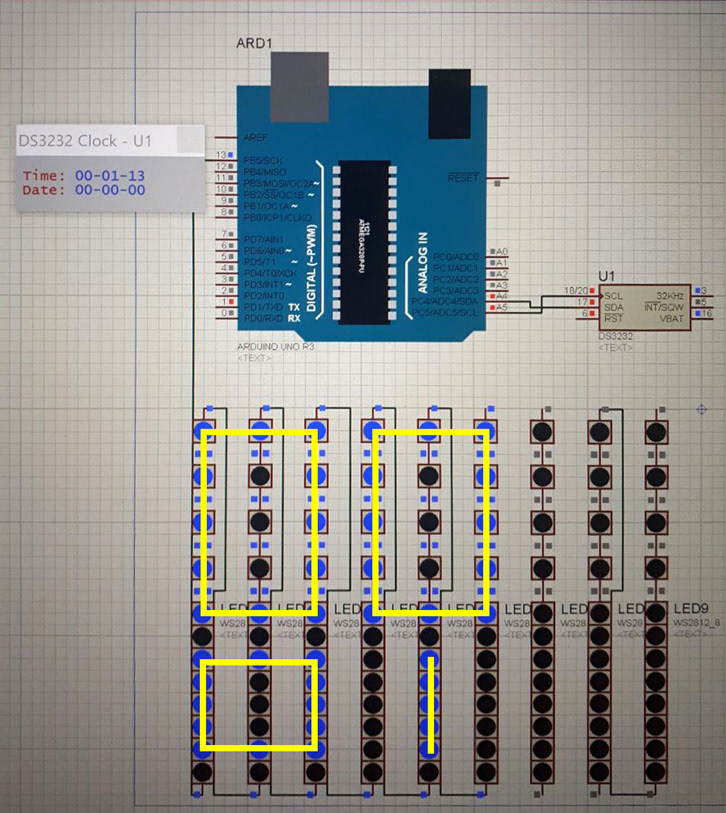The height and width of the screenshot is (813, 726).
Task: Click the black power jack on the Arduino
Action: pyautogui.click(x=450, y=104)
